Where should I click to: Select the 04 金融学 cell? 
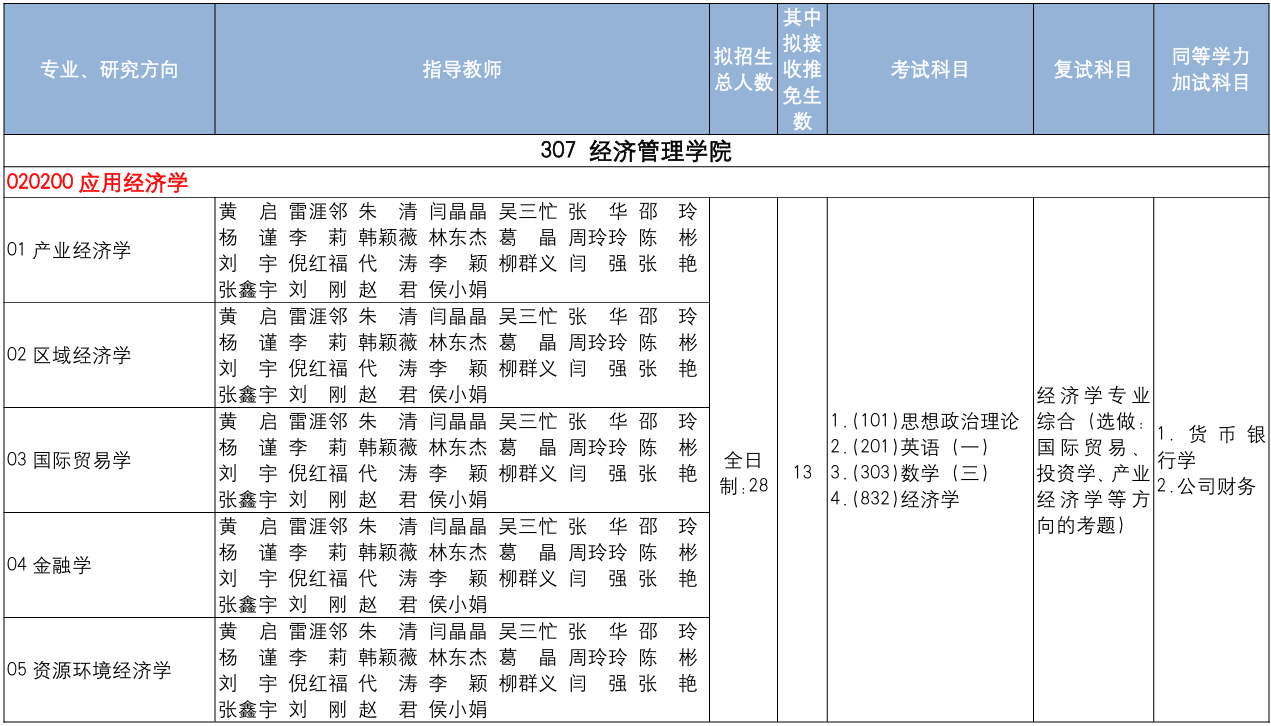click(x=109, y=565)
